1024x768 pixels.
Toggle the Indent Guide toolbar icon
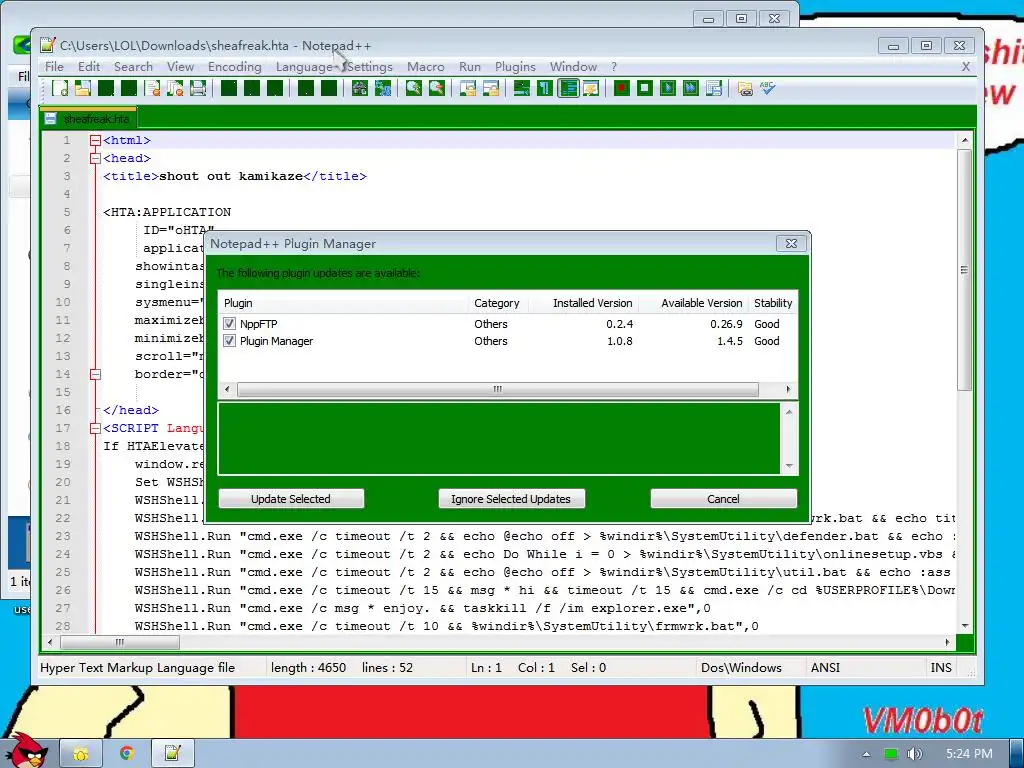coord(568,88)
